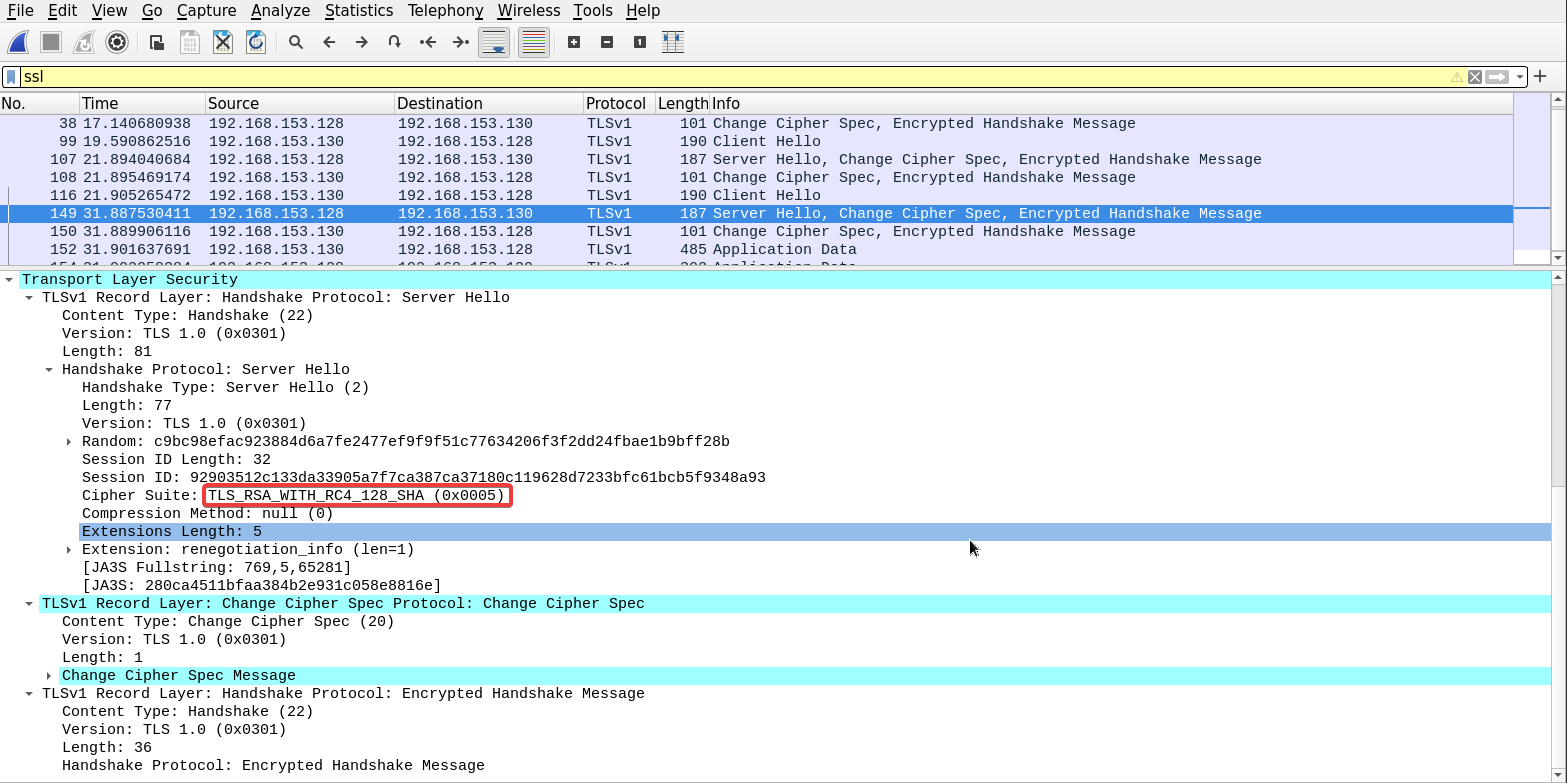
Task: Click the blue shark fin start capture icon
Action: pos(18,42)
